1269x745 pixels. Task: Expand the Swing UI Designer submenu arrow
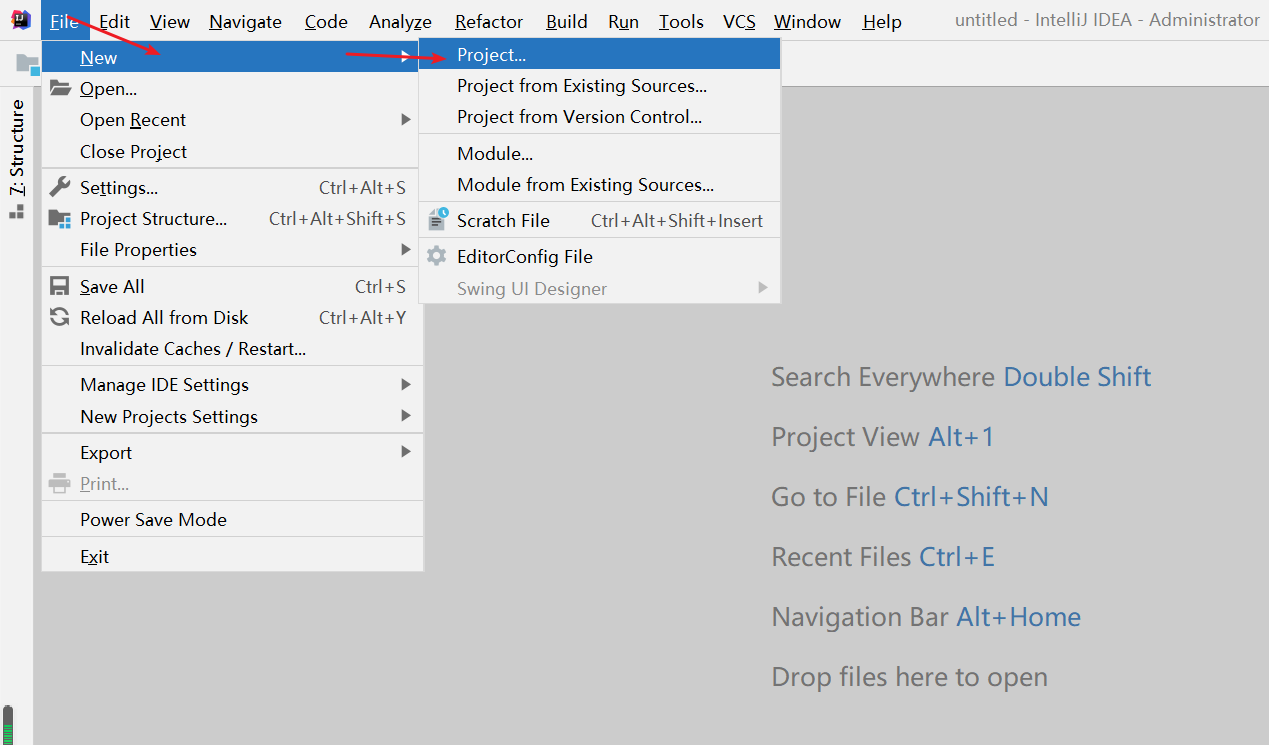(x=763, y=288)
